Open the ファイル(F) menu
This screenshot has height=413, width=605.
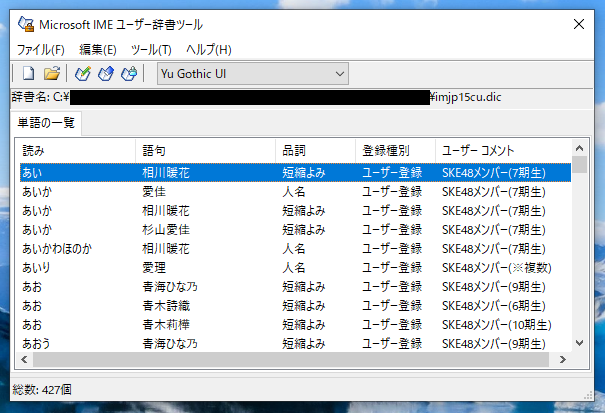[41, 49]
